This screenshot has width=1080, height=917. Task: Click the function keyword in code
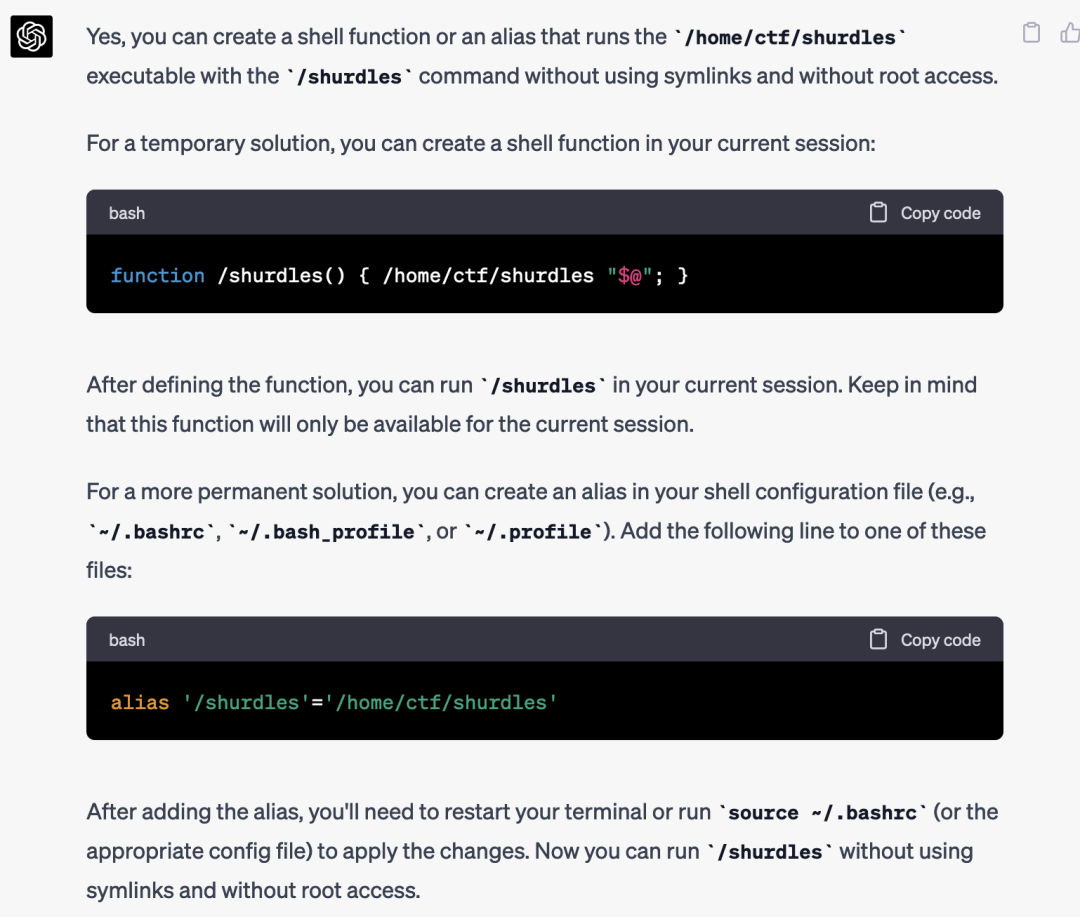tap(158, 276)
